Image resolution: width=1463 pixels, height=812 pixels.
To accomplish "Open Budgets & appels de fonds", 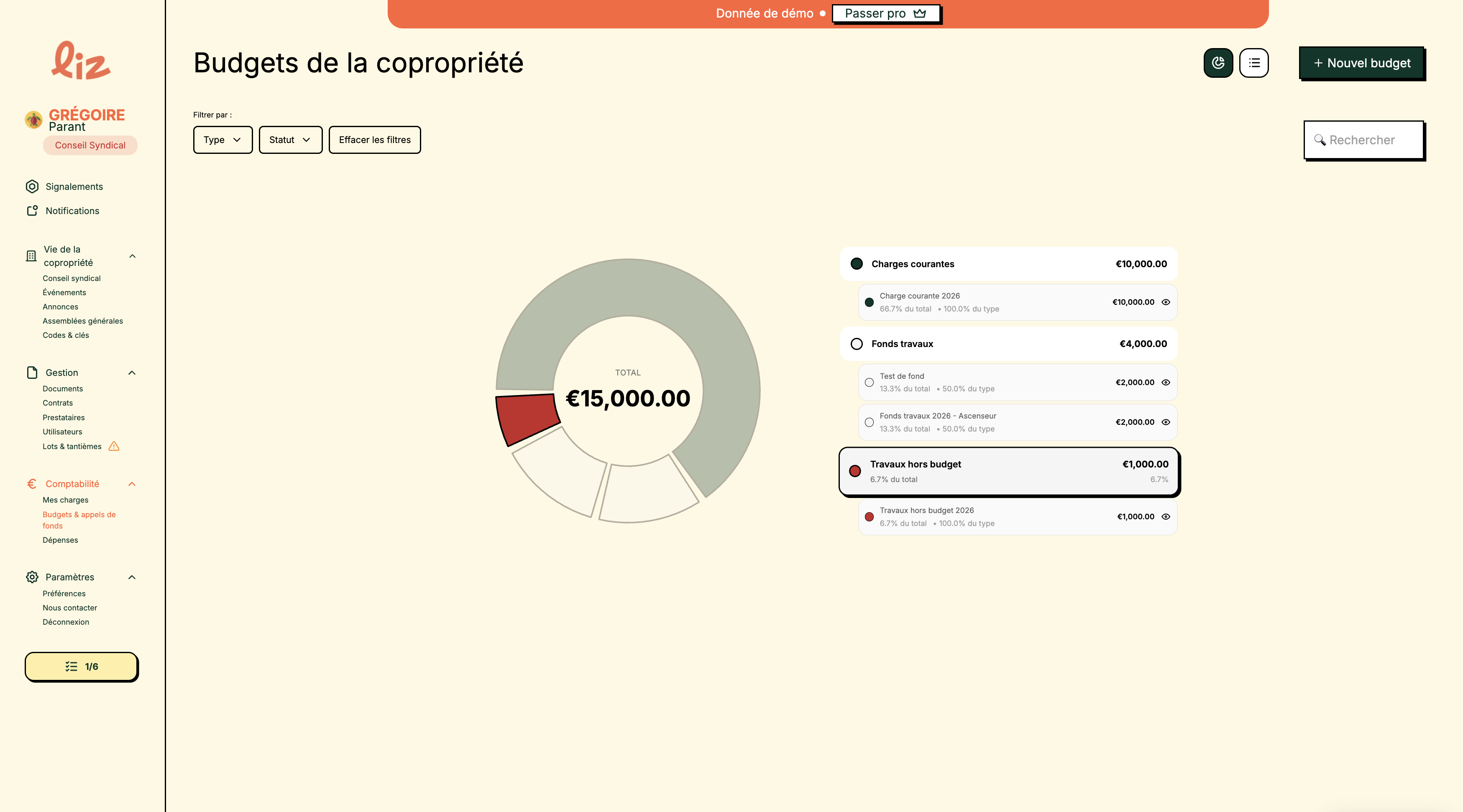I will point(79,520).
